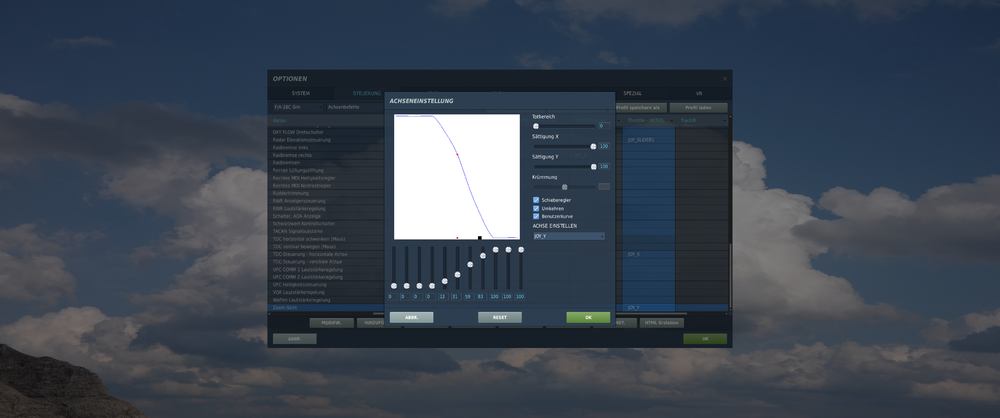Switch to the STEUERUNG tab in Optionen
This screenshot has height=418, width=1000.
tap(367, 93)
